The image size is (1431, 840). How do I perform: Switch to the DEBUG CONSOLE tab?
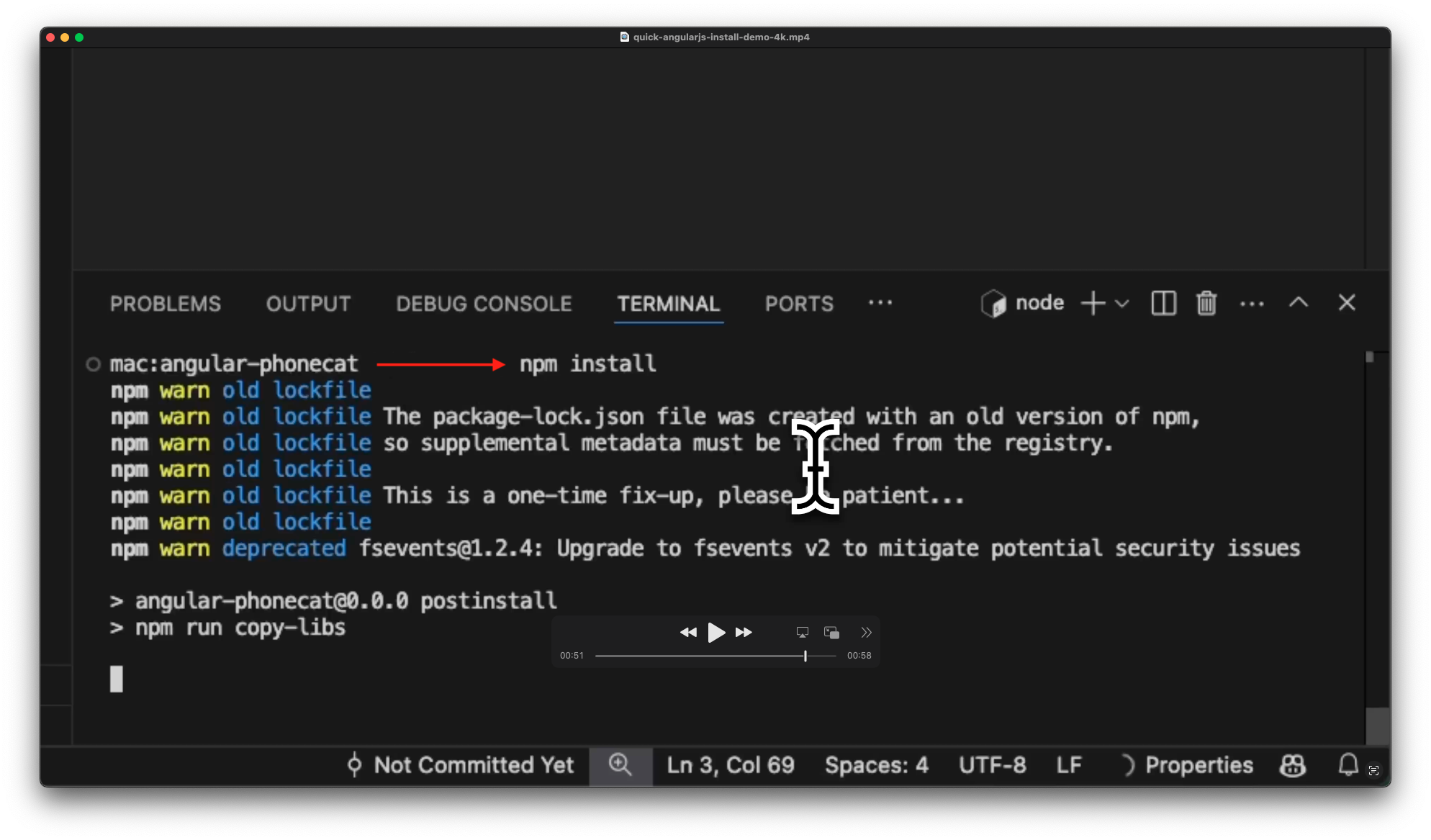pos(484,304)
